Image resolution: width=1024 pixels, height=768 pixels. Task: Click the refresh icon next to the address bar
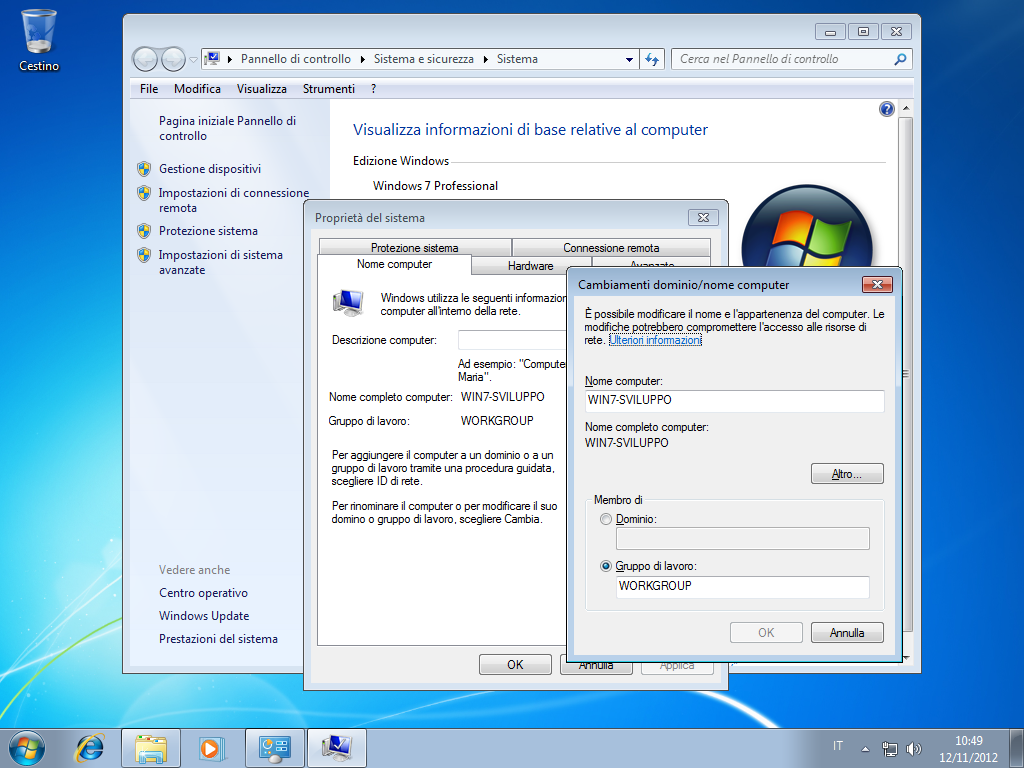652,59
